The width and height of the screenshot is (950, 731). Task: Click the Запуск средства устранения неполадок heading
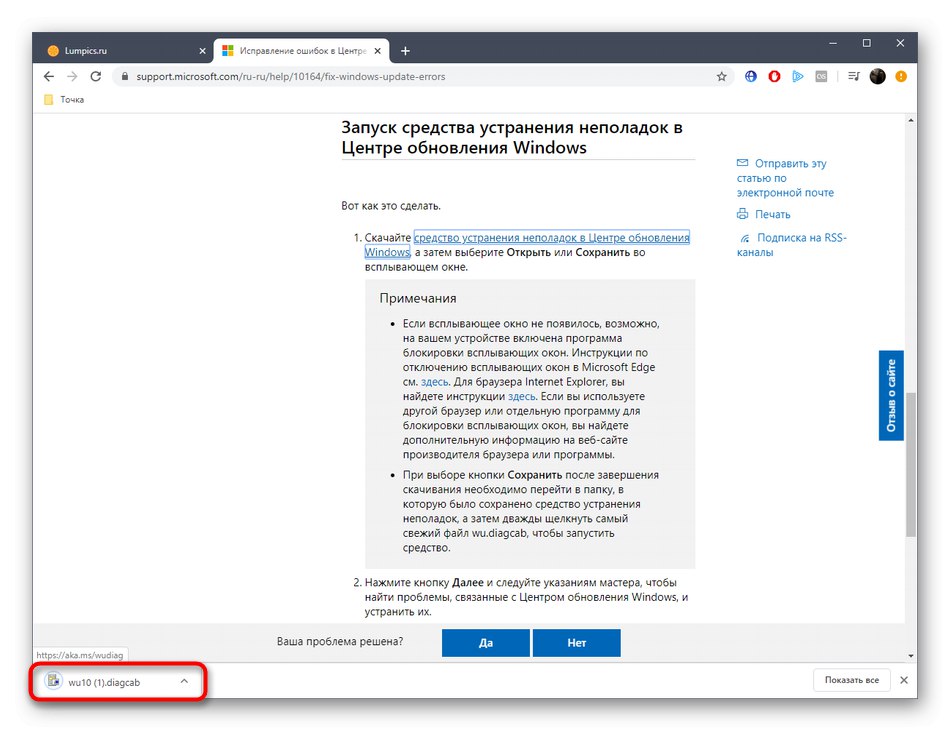pos(512,137)
